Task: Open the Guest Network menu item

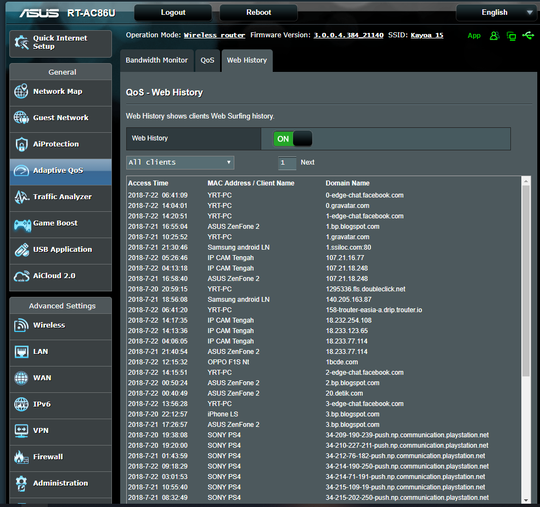Action: (61, 118)
